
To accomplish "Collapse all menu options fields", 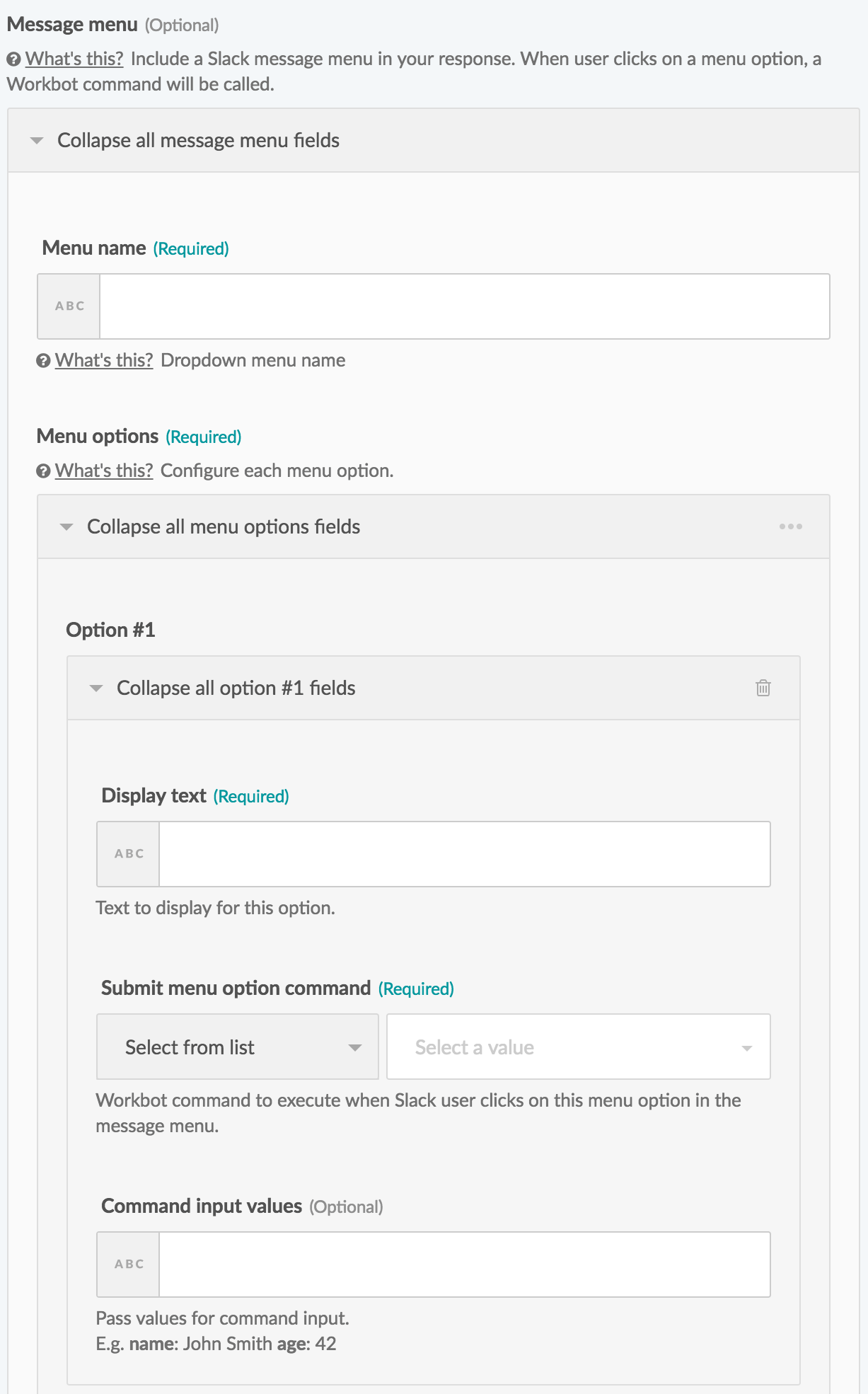I will [x=223, y=527].
